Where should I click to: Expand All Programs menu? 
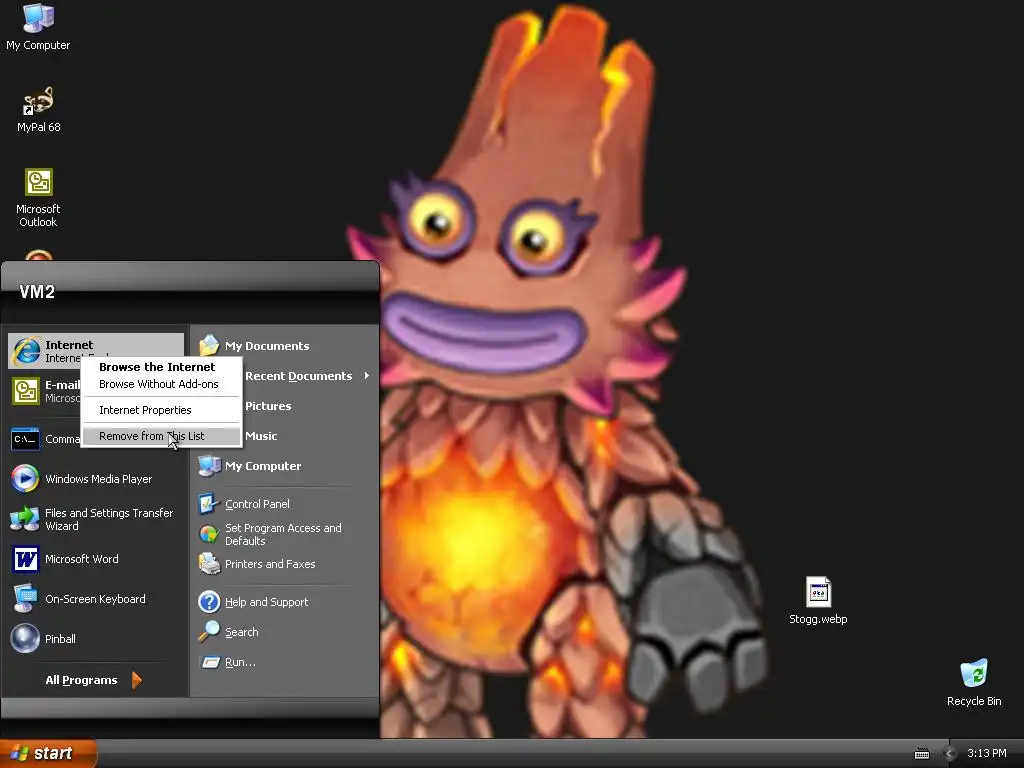(93, 680)
